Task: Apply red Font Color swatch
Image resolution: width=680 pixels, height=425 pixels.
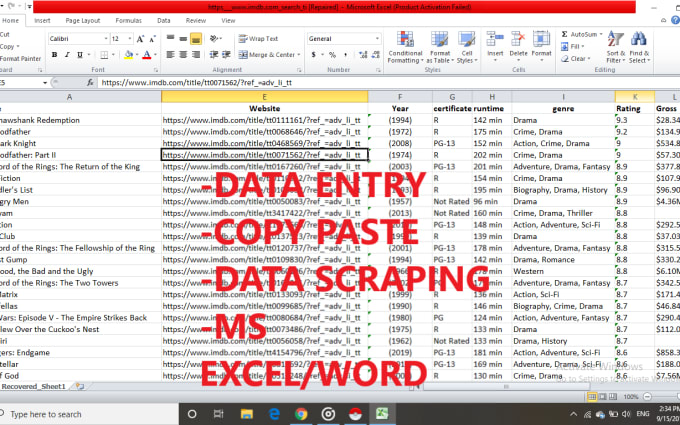Action: pyautogui.click(x=147, y=55)
